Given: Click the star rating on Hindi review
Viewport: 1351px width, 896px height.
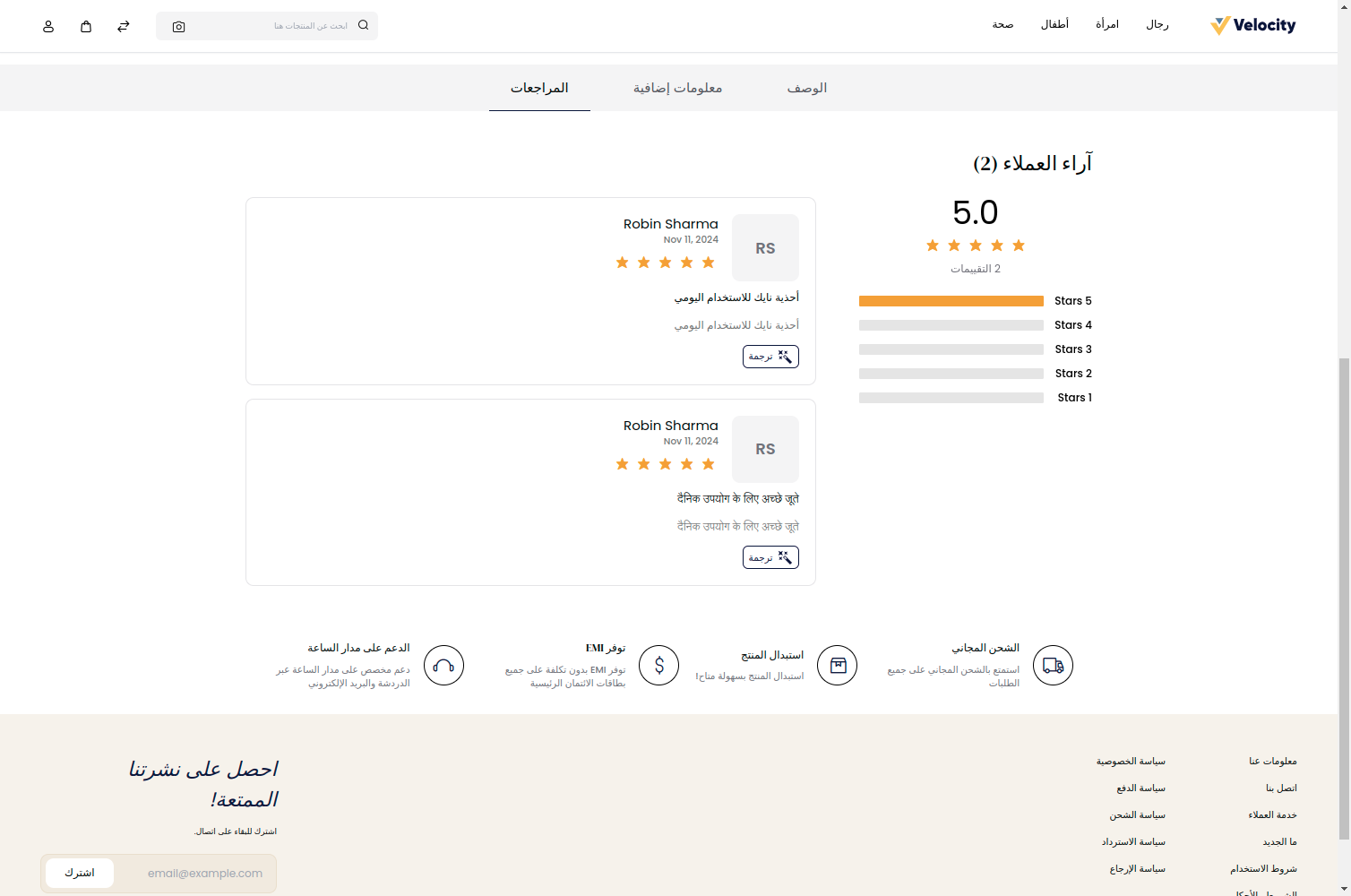Looking at the screenshot, I should (666, 464).
